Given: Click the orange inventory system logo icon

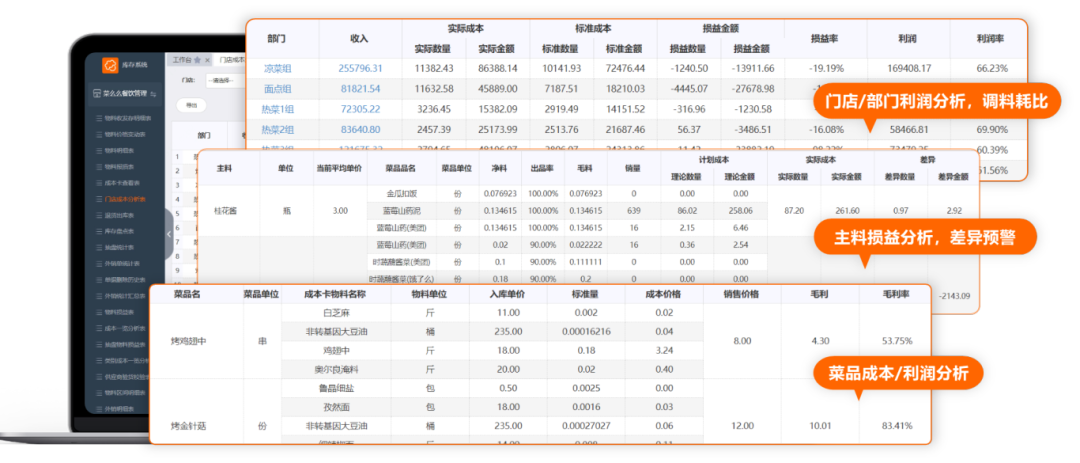Looking at the screenshot, I should (110, 65).
